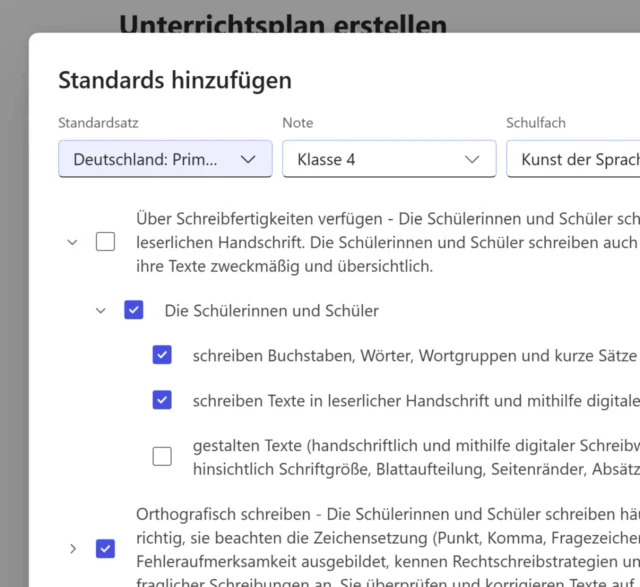Click the 'Standards hinzufügen' dialog title
The height and width of the screenshot is (587, 640).
click(175, 80)
